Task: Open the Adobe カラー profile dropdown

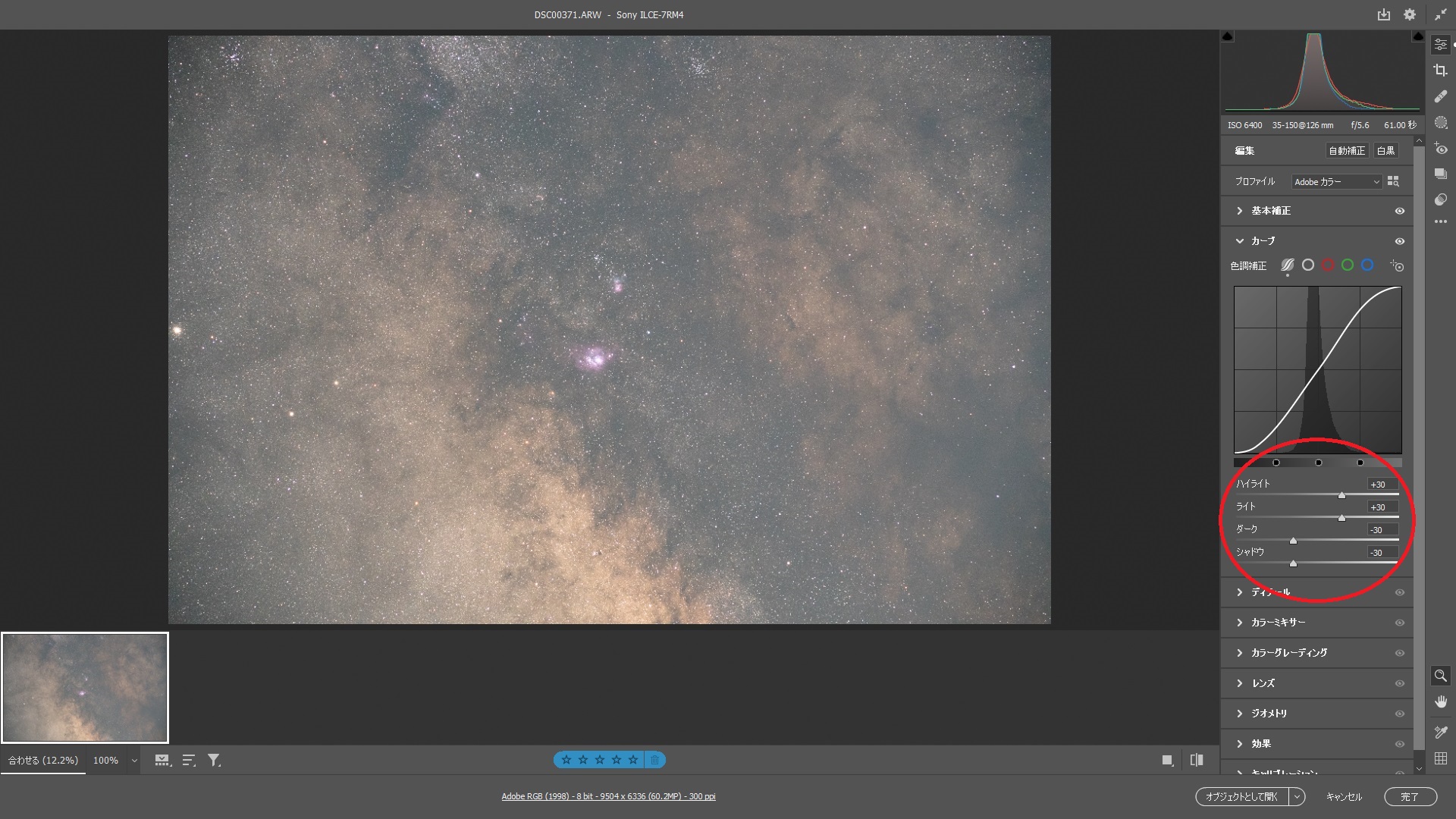Action: (x=1337, y=182)
